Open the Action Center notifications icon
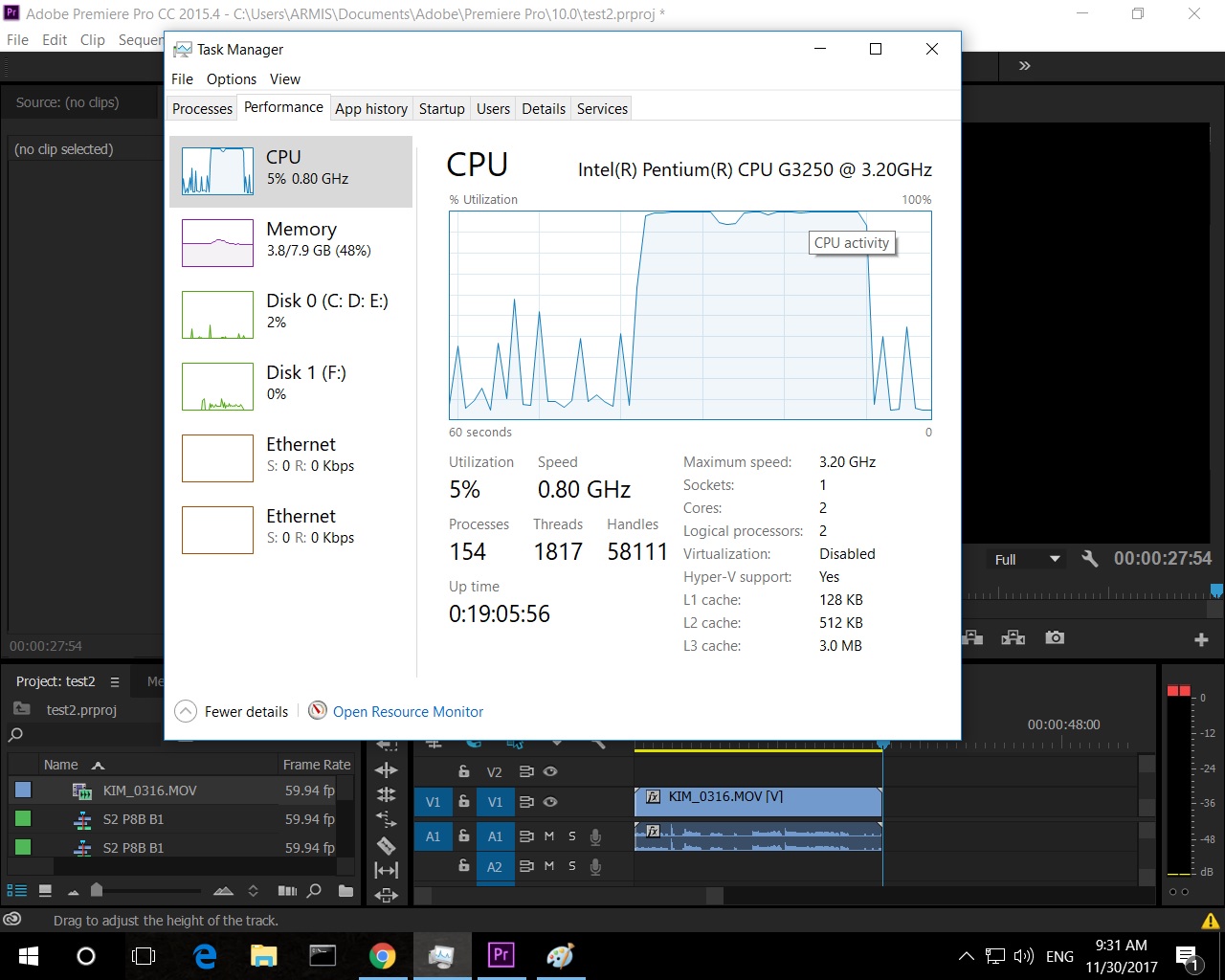The image size is (1225, 980). click(x=1188, y=956)
